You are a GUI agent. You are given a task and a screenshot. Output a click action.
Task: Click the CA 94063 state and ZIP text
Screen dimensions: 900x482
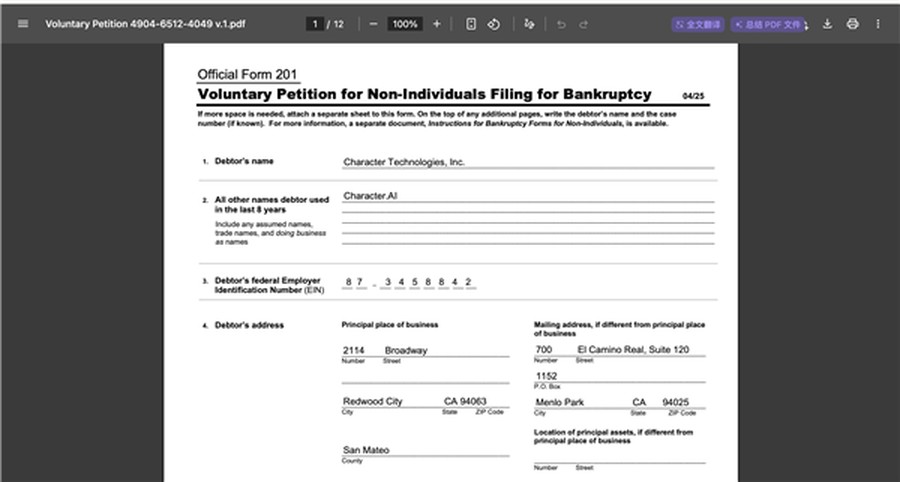coord(465,401)
